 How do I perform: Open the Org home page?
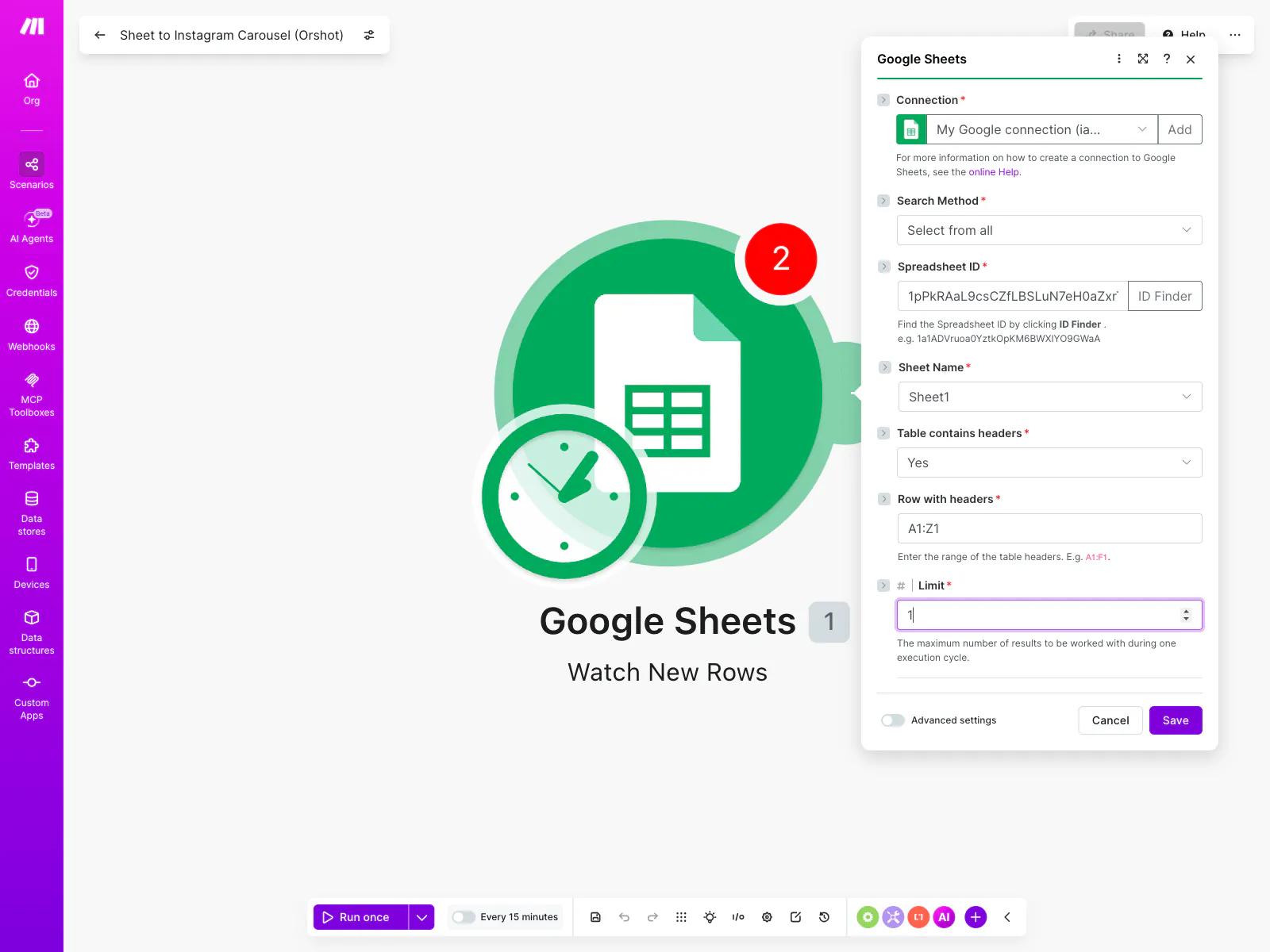32,89
